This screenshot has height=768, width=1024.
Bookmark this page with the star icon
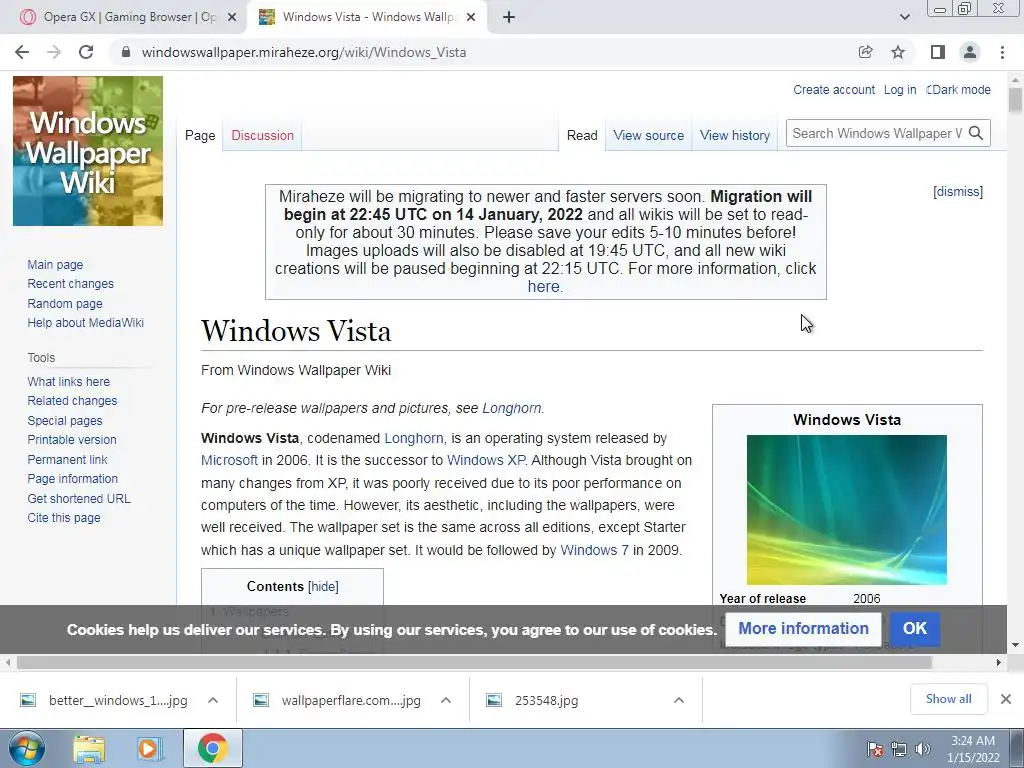898,52
